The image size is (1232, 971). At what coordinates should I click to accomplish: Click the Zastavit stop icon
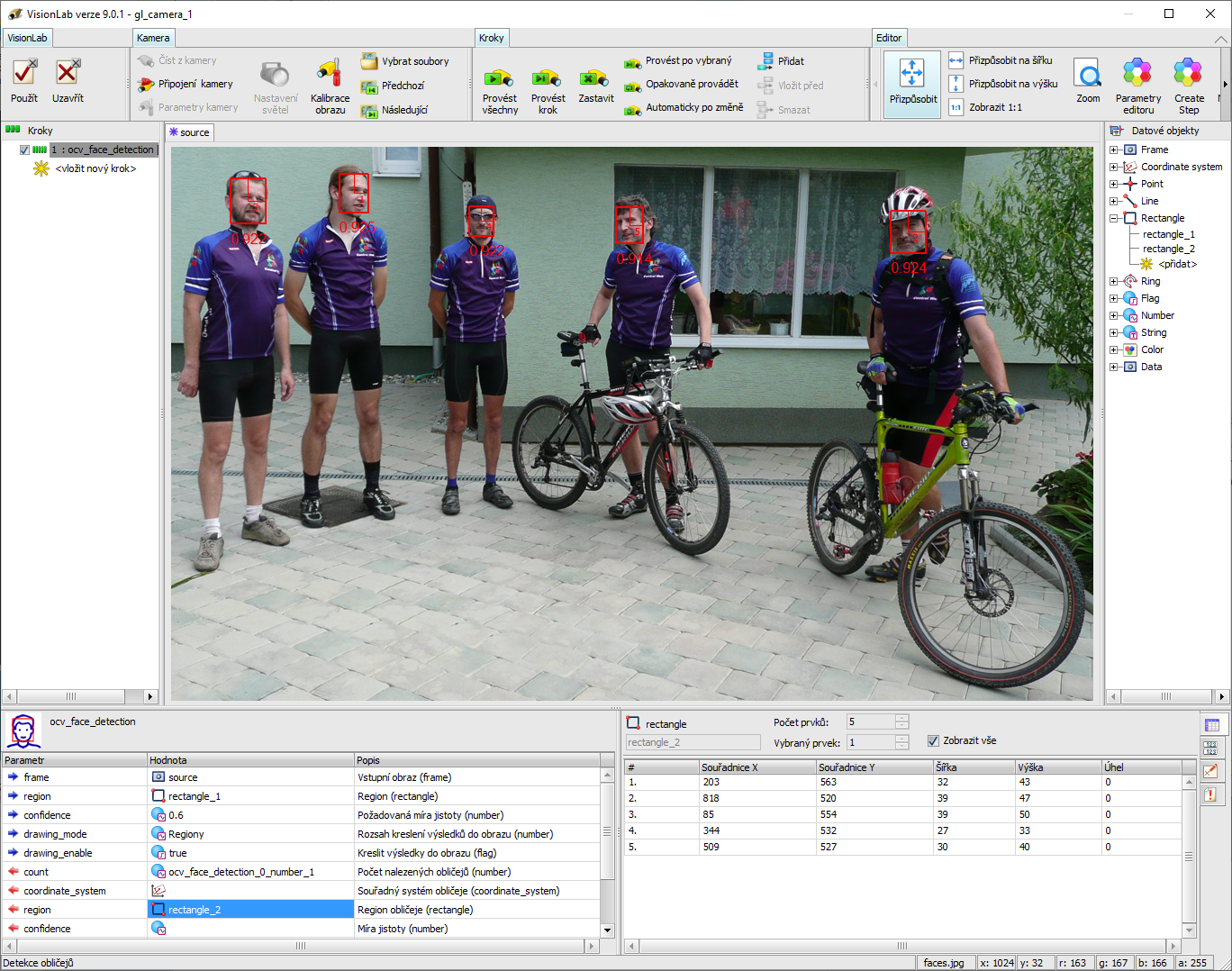pyautogui.click(x=595, y=78)
